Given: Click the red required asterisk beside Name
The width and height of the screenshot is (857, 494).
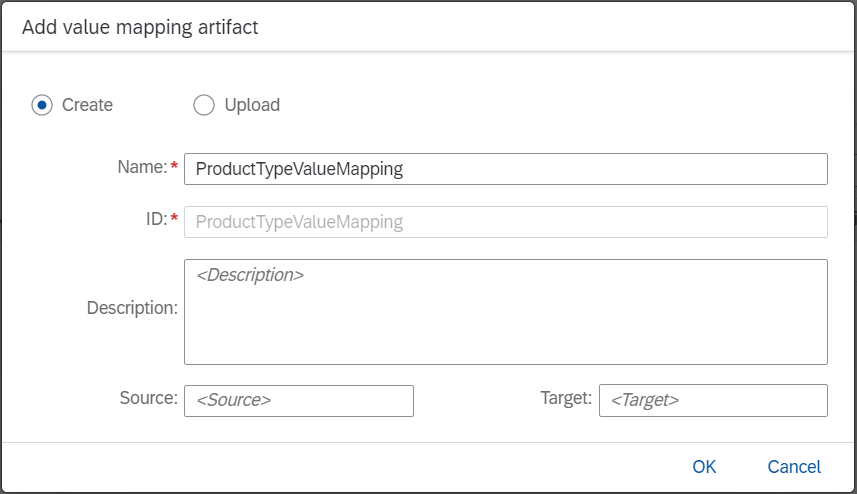Looking at the screenshot, I should point(174,165).
